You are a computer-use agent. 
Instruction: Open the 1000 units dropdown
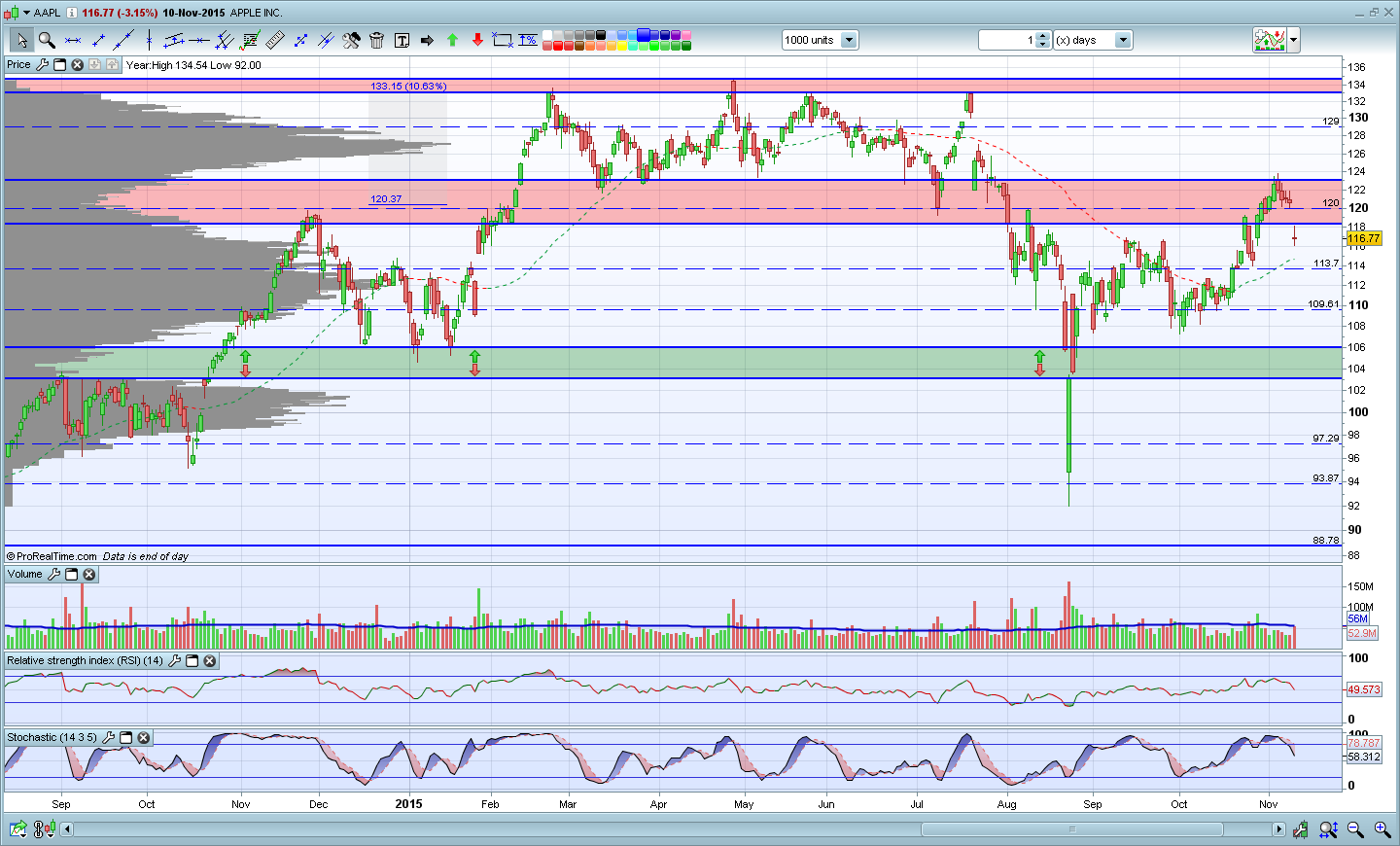click(849, 40)
